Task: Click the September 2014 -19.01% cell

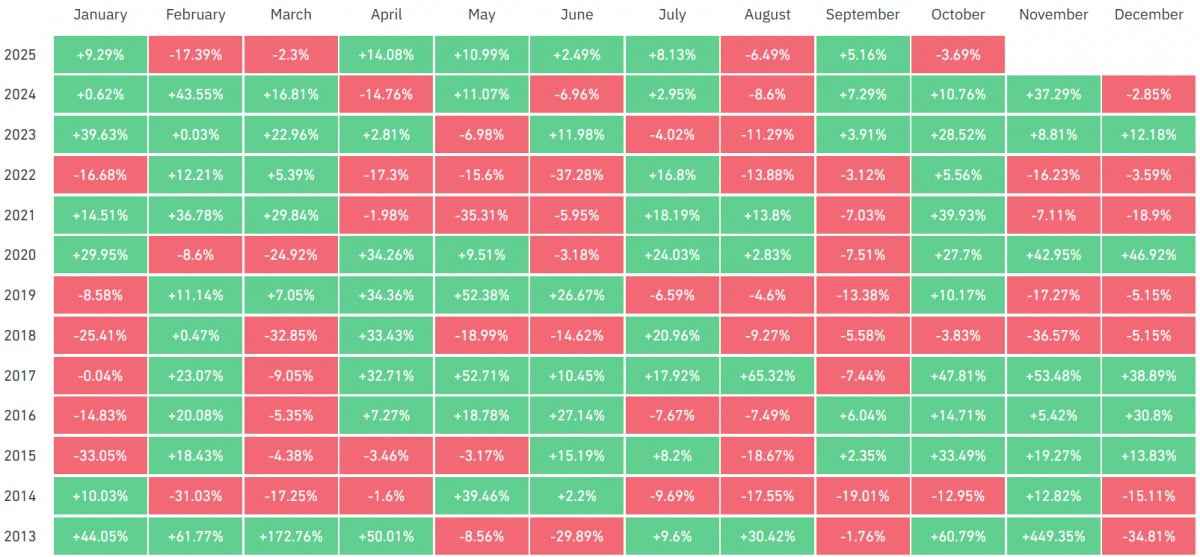Action: pos(863,495)
